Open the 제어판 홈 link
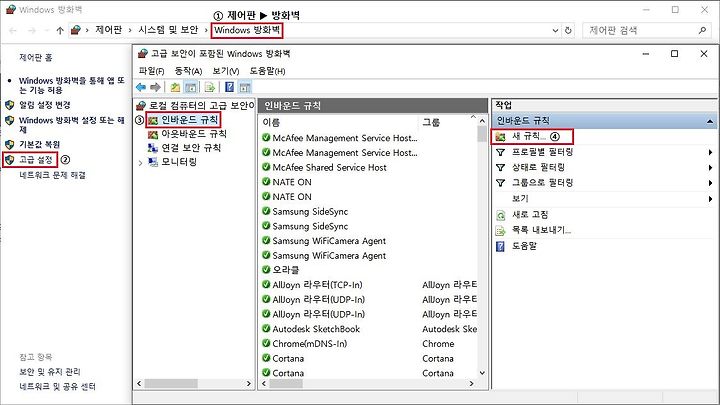This screenshot has height=405, width=720. click(x=36, y=57)
